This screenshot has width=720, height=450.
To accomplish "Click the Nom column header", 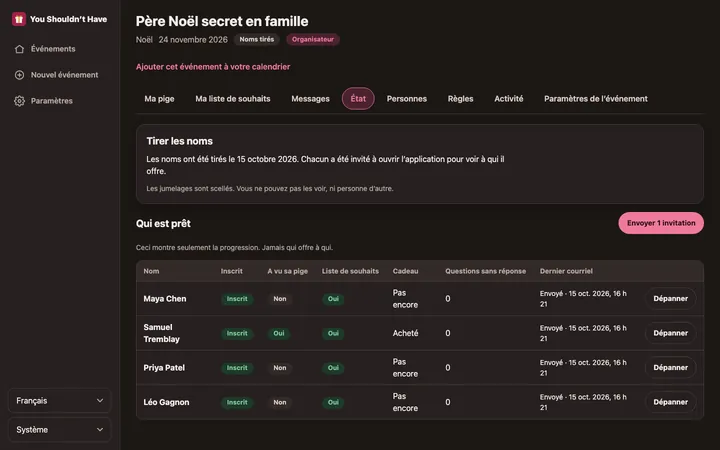I will 151,271.
